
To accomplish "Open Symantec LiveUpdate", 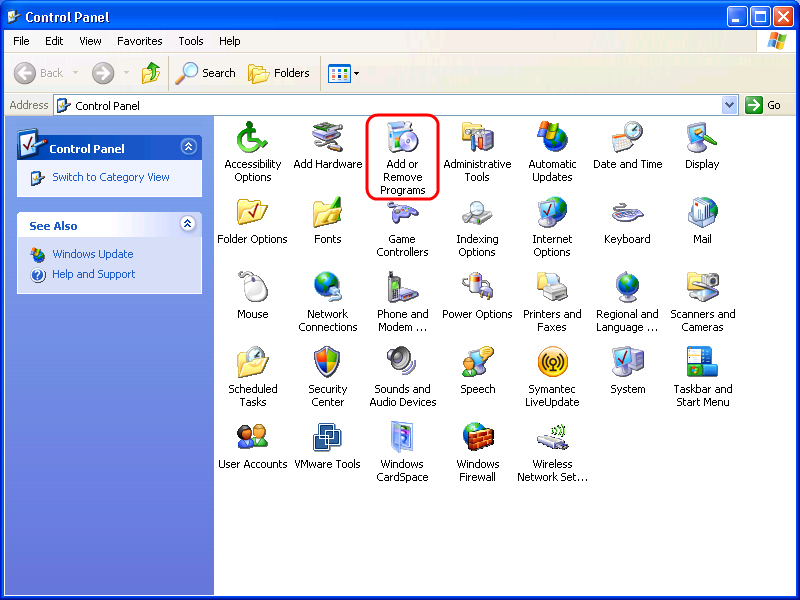I will pyautogui.click(x=552, y=377).
